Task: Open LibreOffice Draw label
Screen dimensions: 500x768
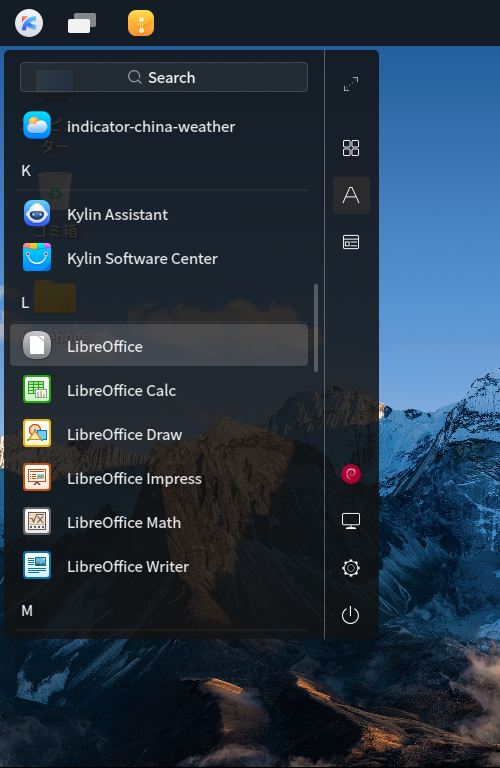Action: coord(124,434)
